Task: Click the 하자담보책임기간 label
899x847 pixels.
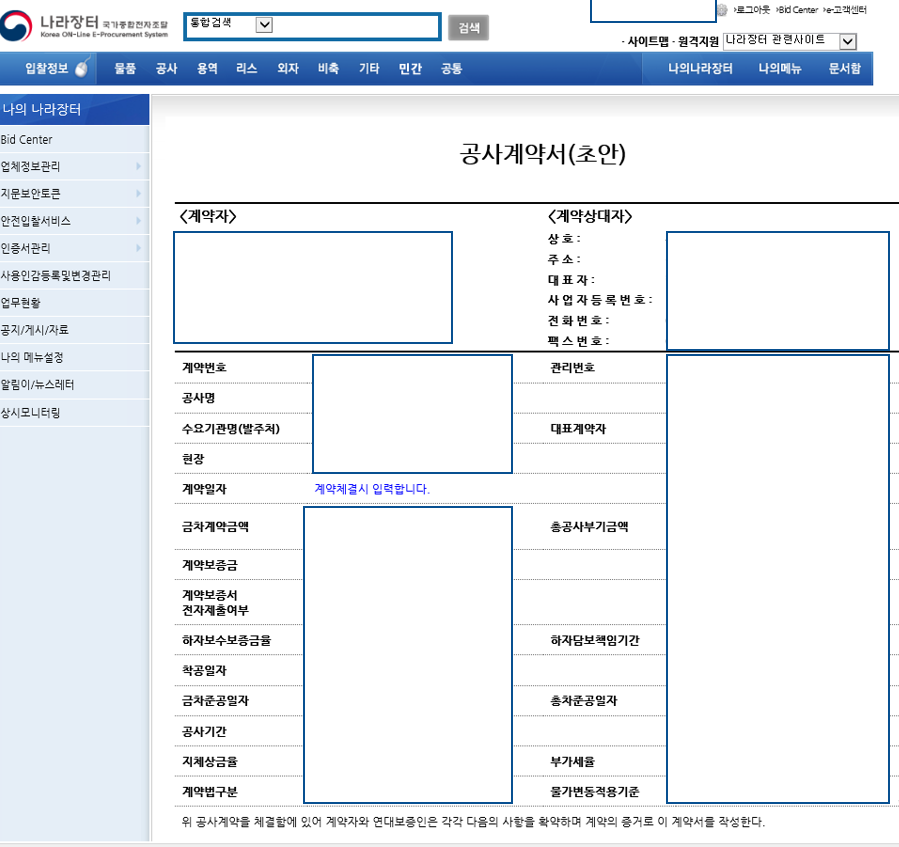Action: [x=595, y=640]
